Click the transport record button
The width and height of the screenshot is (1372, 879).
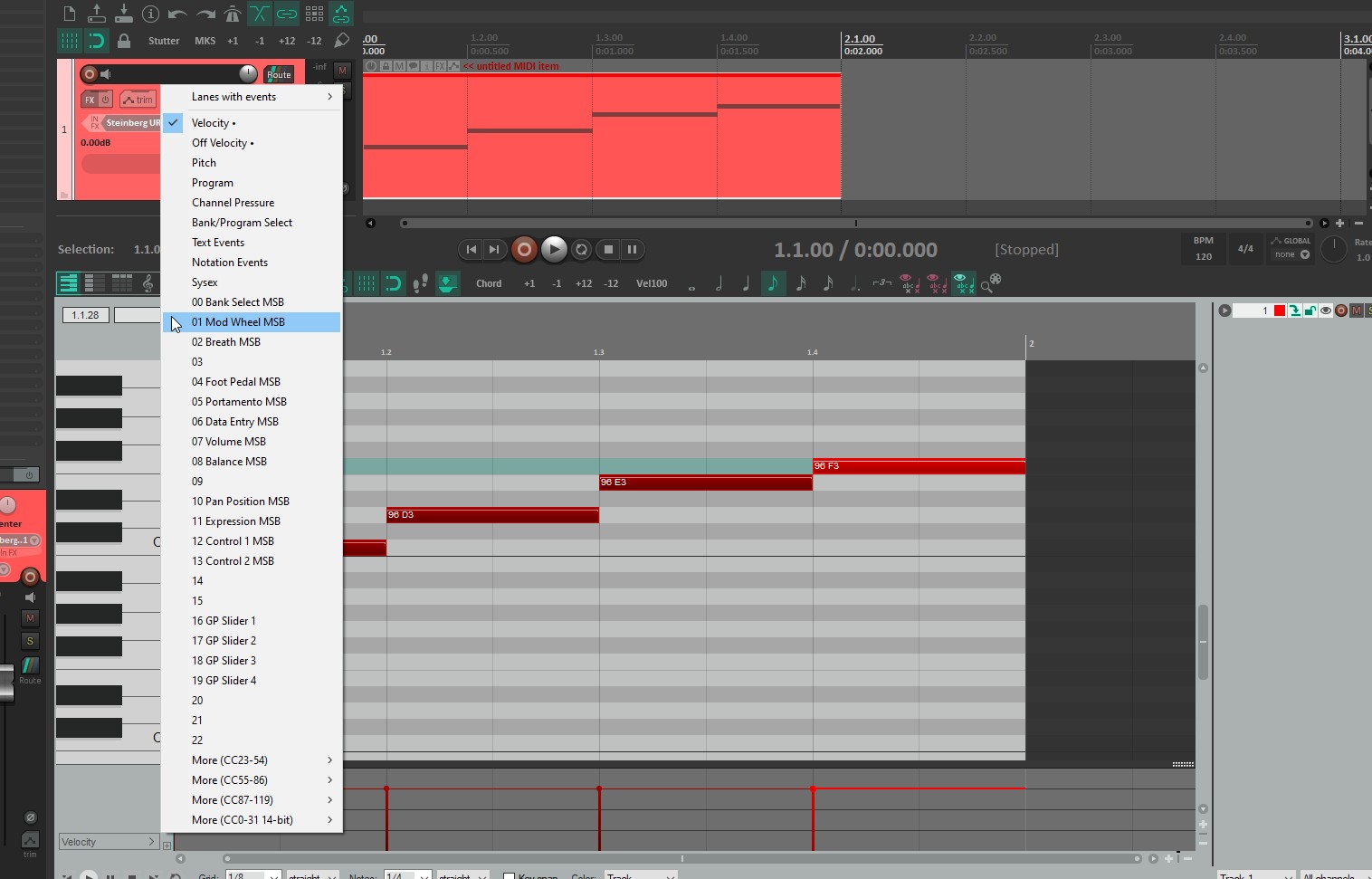(x=524, y=250)
